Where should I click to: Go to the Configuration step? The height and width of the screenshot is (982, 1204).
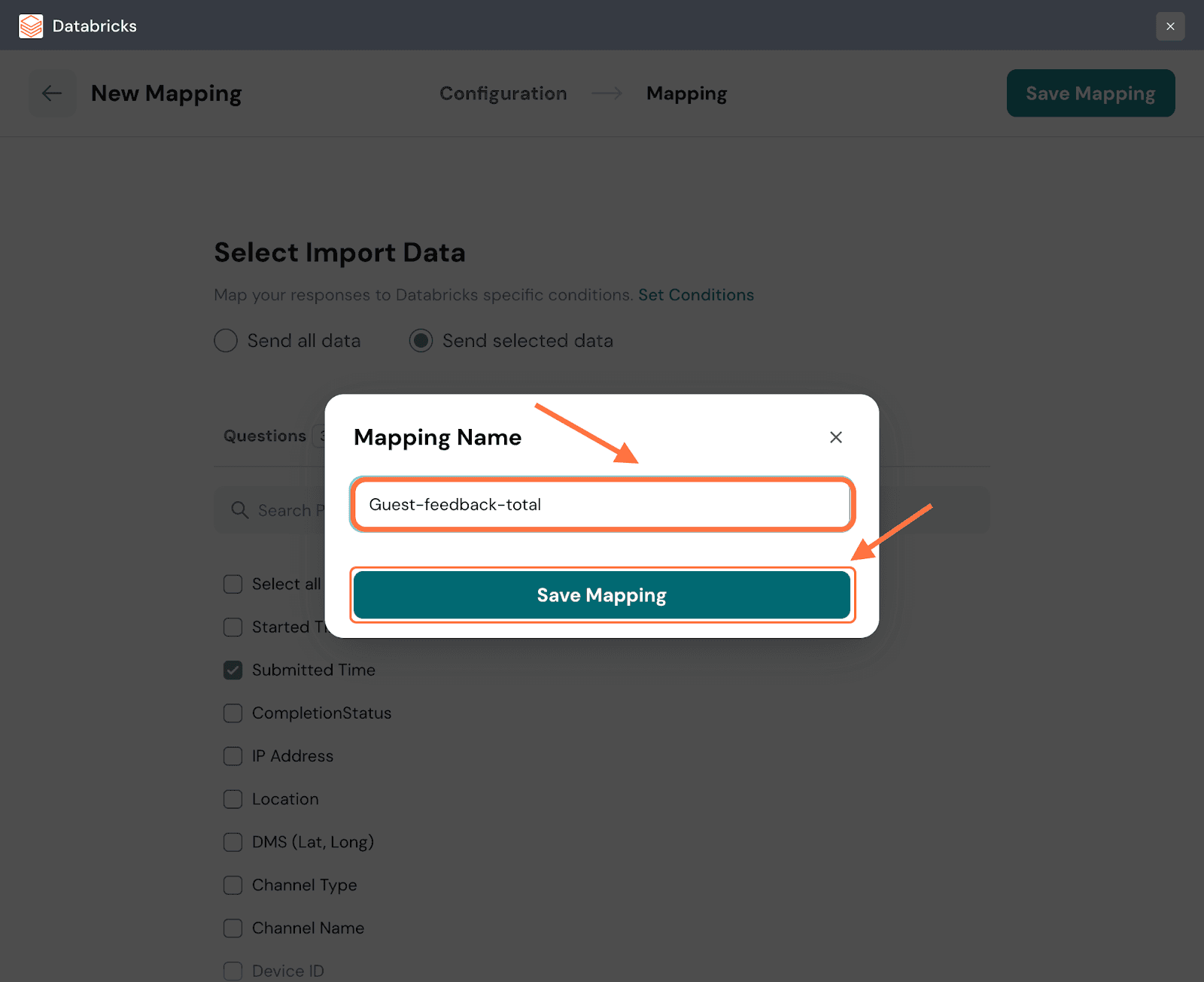pos(503,93)
